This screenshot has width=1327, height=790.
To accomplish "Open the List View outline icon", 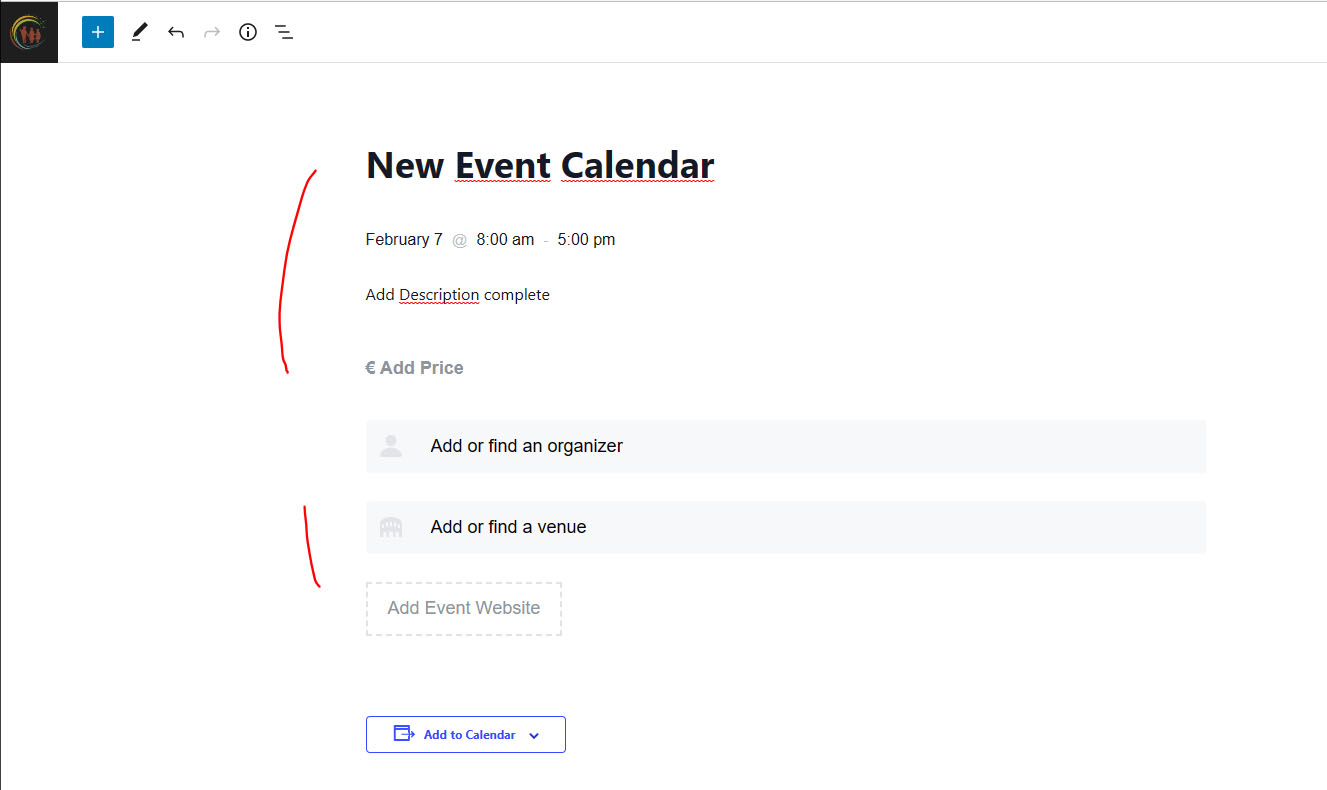I will point(284,32).
